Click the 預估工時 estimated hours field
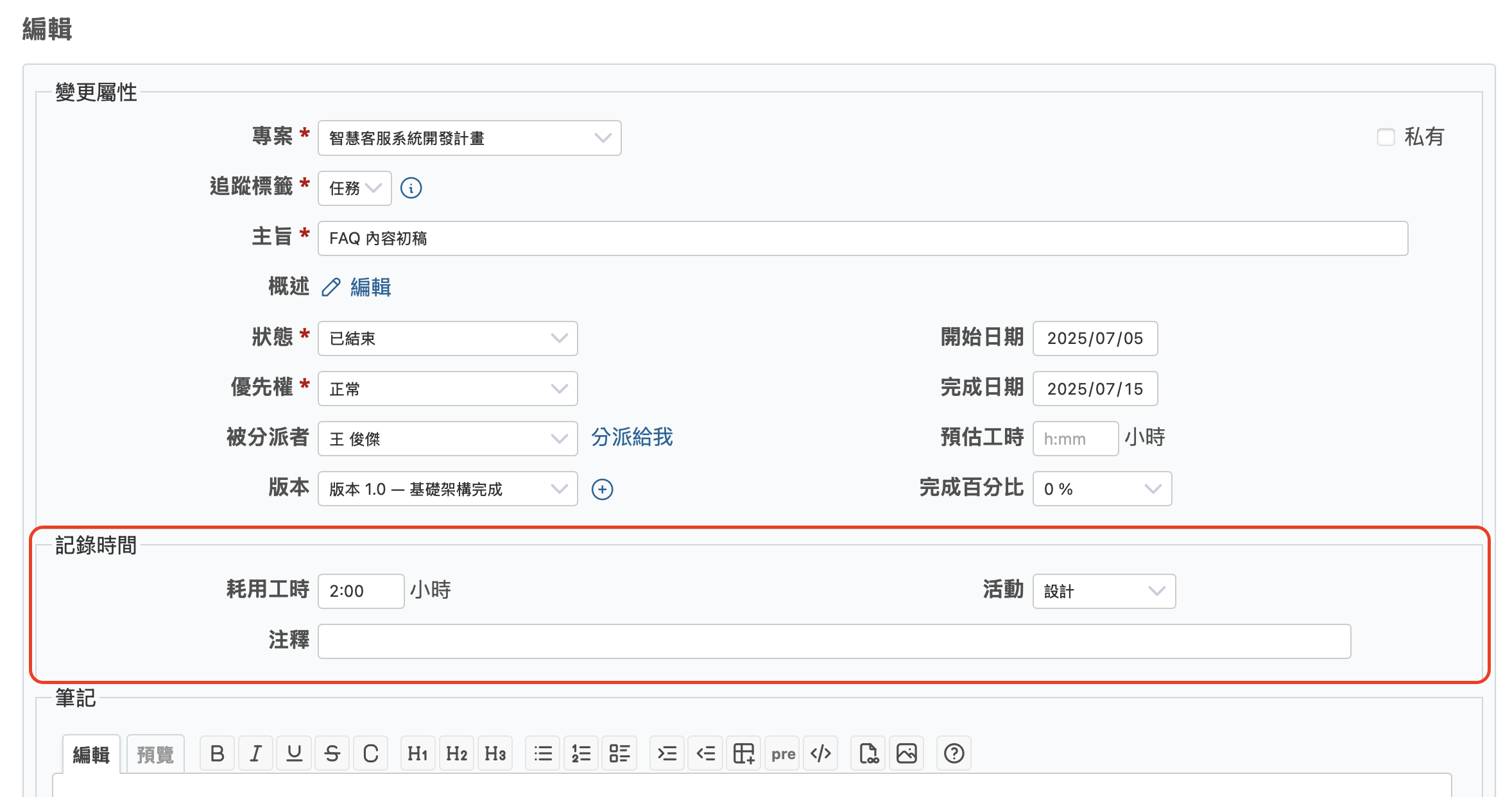This screenshot has height=797, width=1512. 1076,438
